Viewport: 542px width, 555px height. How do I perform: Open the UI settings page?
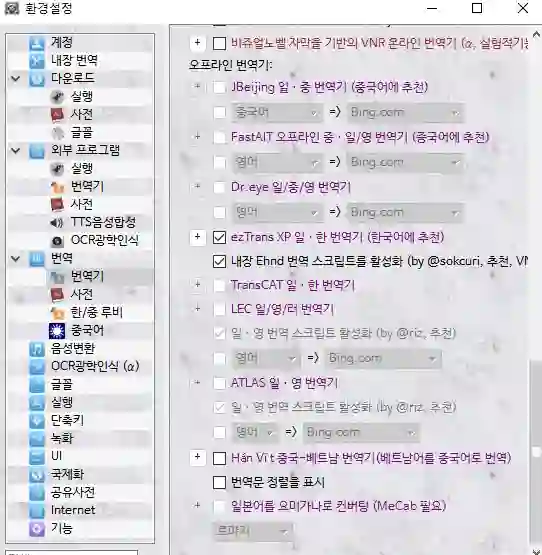coord(57,456)
